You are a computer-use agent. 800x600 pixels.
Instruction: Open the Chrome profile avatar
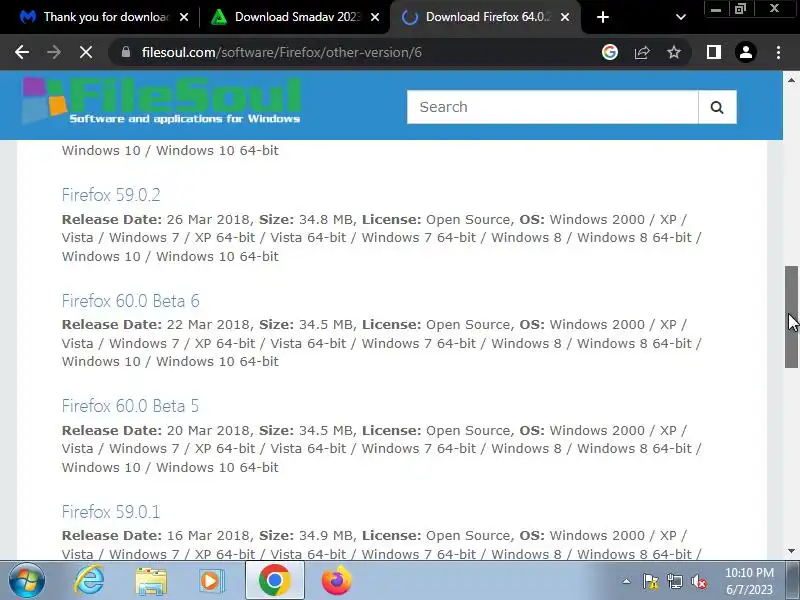coord(746,52)
